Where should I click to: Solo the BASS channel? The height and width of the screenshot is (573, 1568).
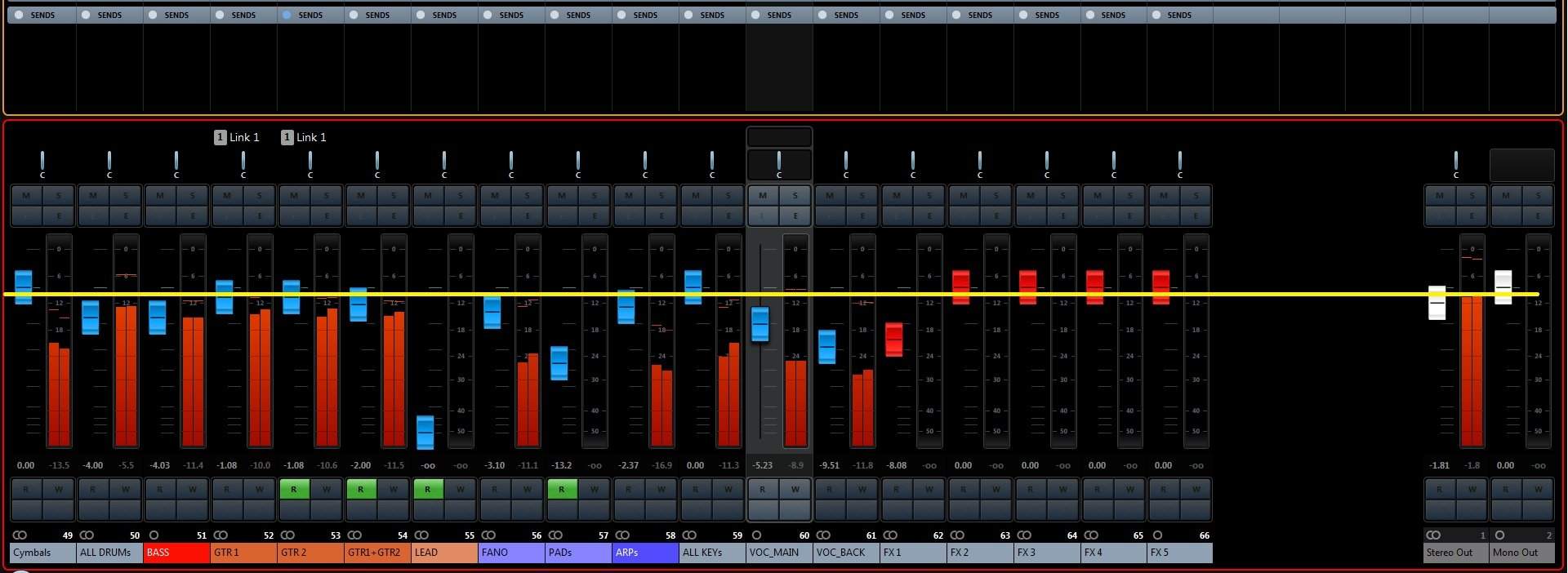tap(193, 196)
